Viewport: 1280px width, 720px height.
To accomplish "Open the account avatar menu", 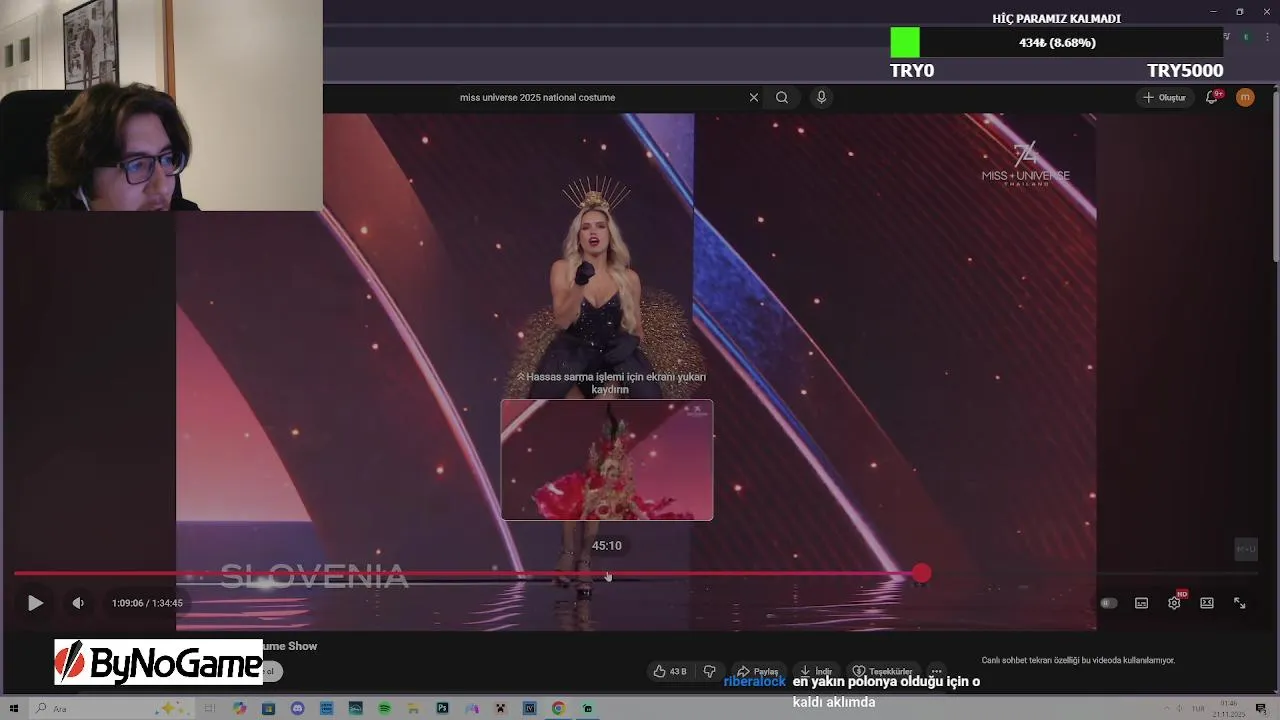I will coord(1245,97).
